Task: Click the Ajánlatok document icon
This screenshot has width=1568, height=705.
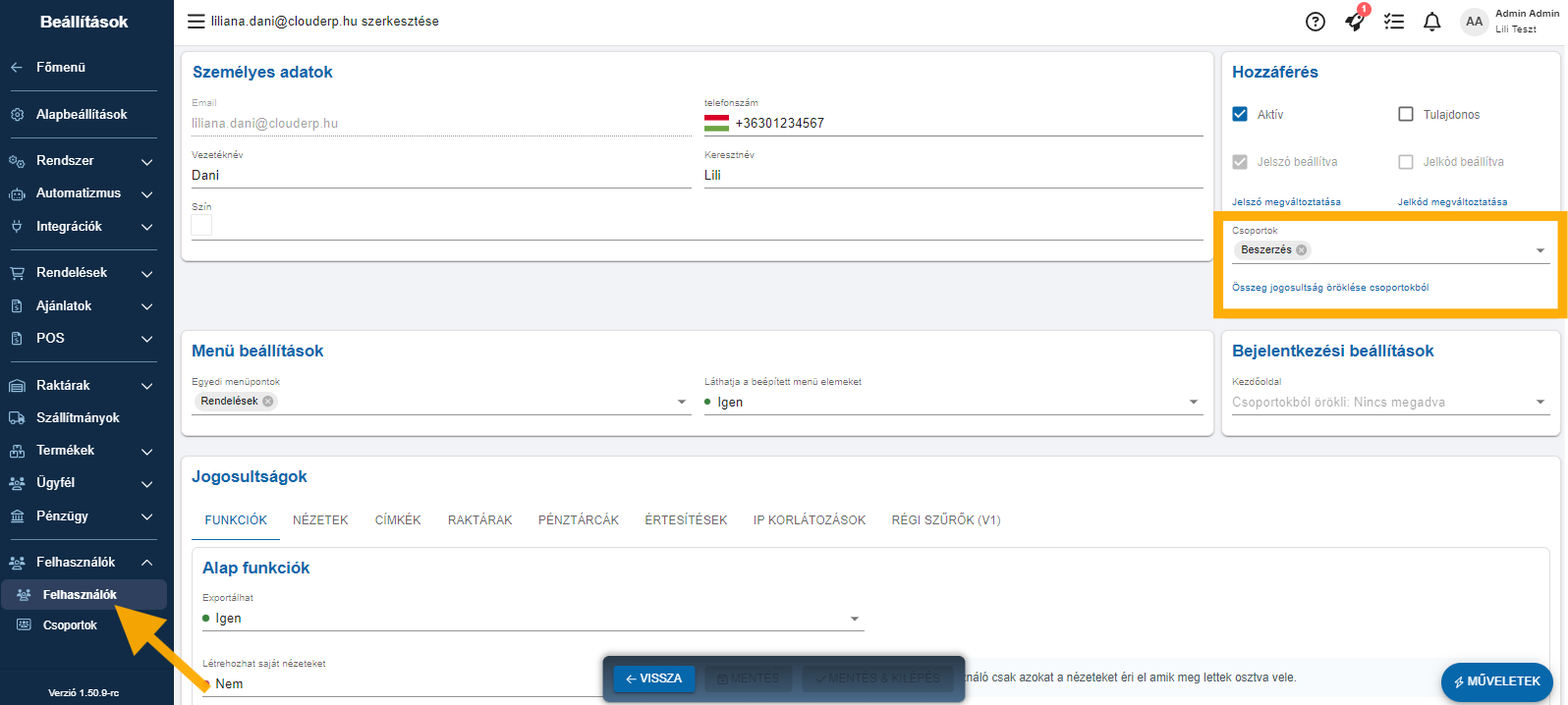Action: click(x=17, y=306)
